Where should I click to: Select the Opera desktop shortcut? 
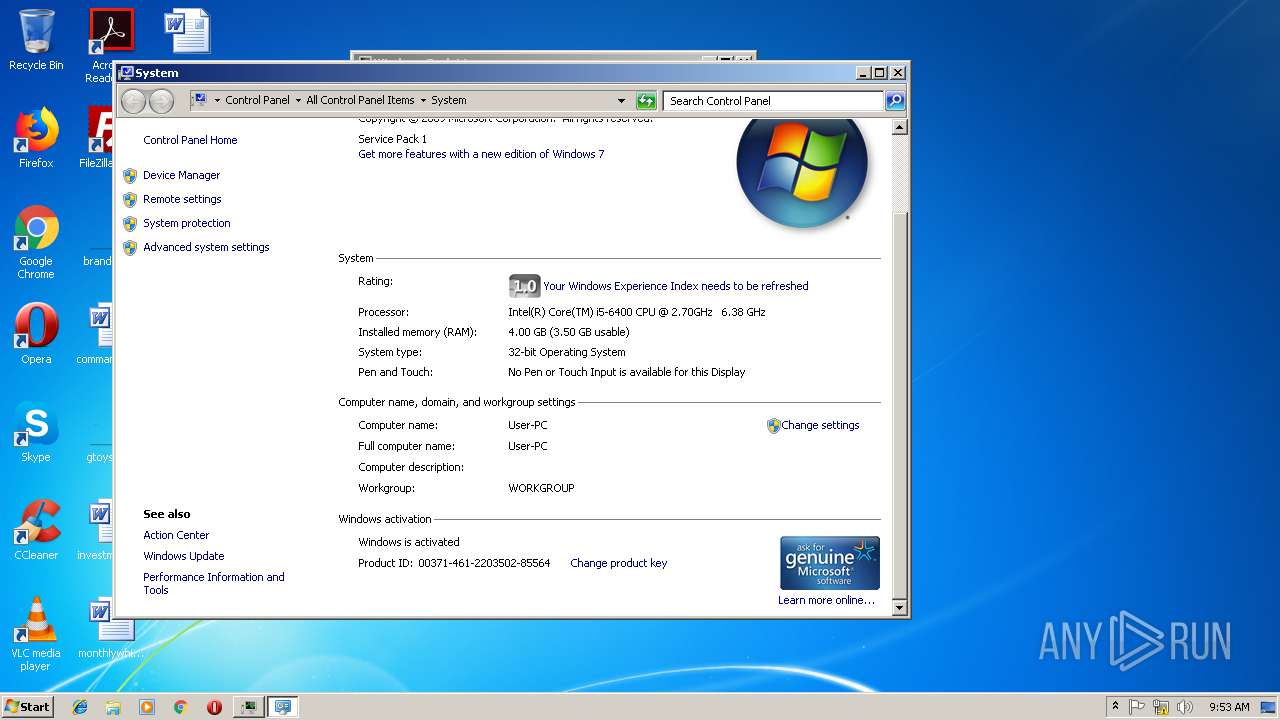coord(36,334)
